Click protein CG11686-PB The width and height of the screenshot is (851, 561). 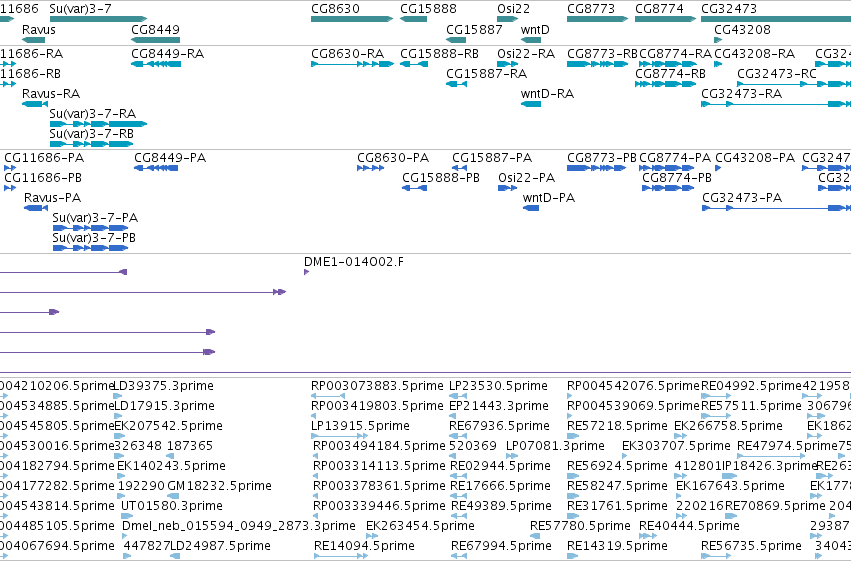(x=43, y=178)
